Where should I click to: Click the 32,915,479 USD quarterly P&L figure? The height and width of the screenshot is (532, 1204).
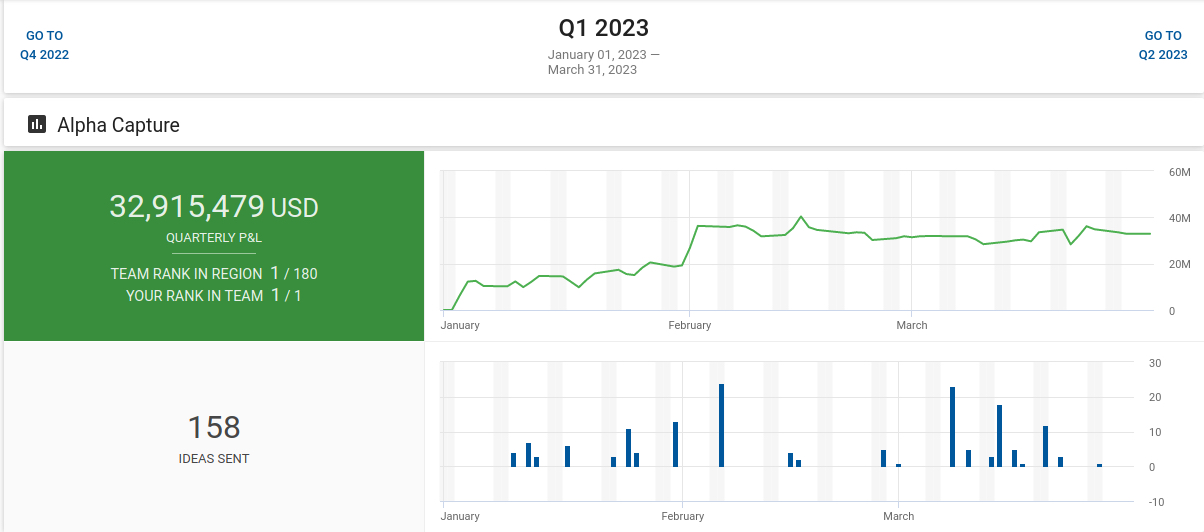tap(213, 207)
